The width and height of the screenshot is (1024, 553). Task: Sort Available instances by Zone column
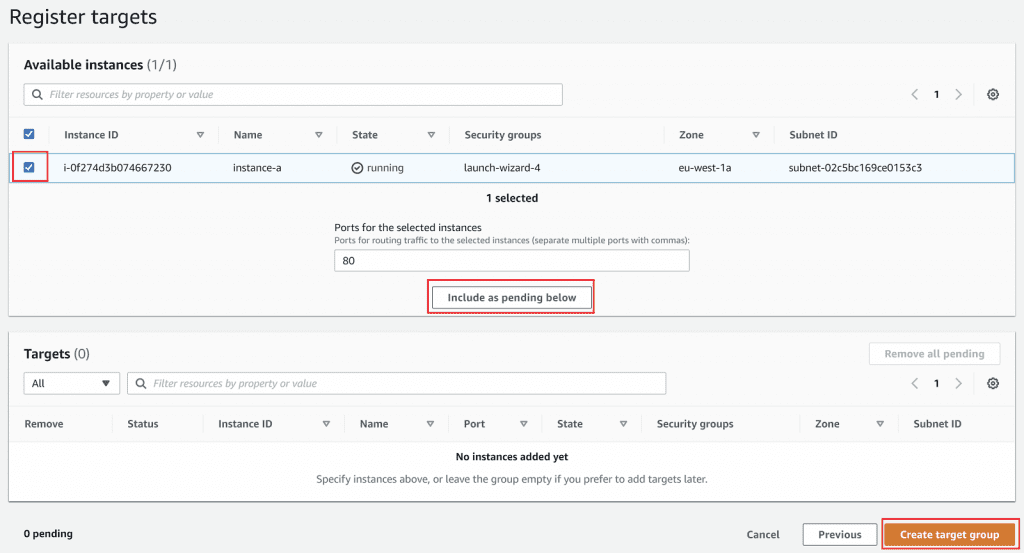[756, 135]
